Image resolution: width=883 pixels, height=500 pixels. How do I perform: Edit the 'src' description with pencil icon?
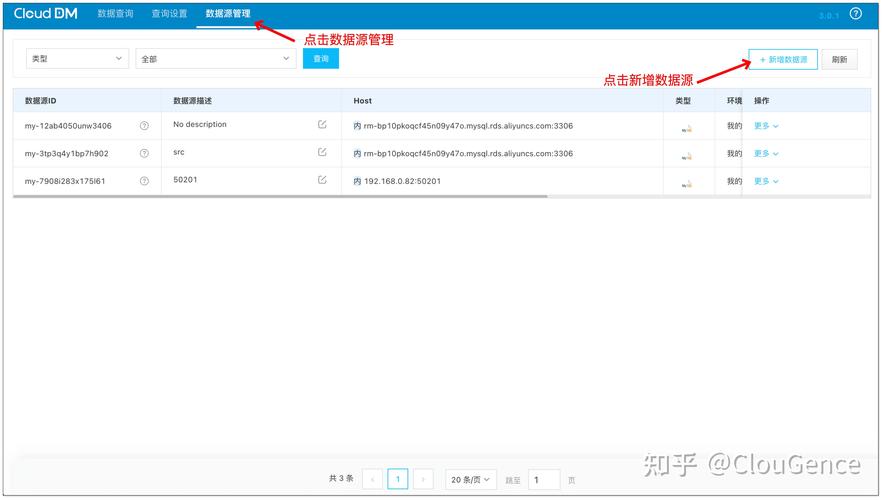click(x=322, y=153)
